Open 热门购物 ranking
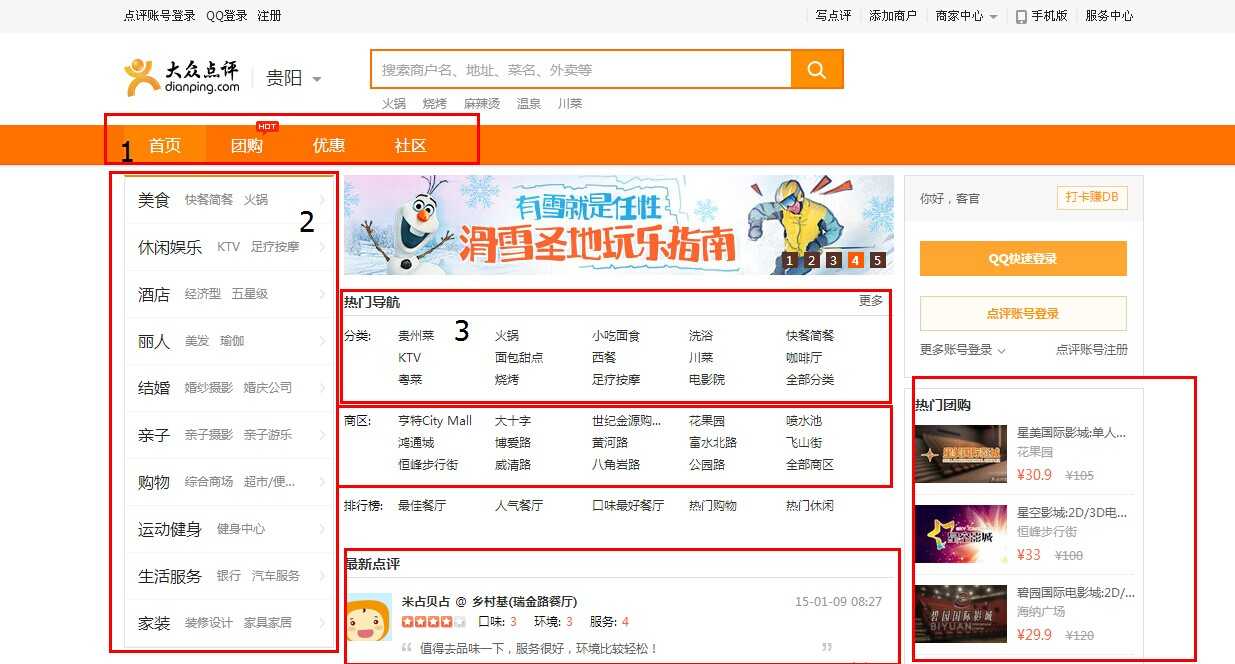1235x664 pixels. click(x=713, y=506)
